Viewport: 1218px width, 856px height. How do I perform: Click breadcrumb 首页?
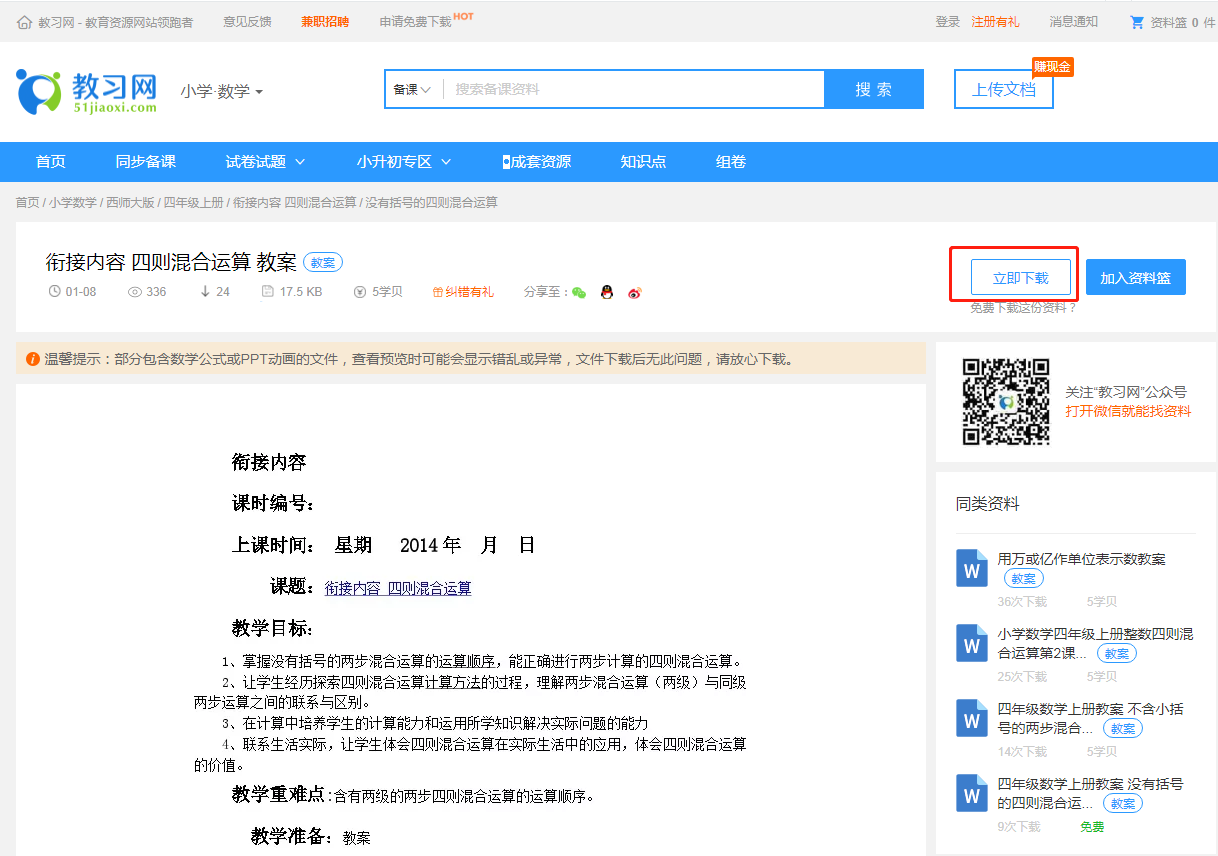coord(27,202)
